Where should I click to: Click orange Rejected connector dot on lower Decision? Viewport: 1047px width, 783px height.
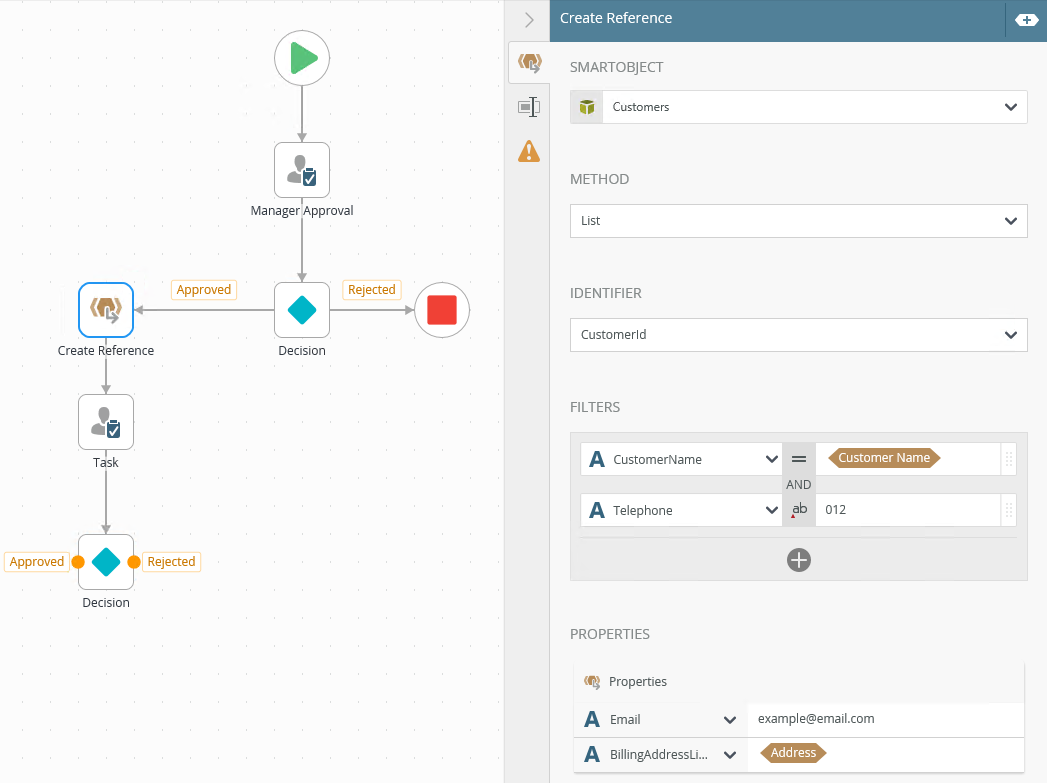134,562
